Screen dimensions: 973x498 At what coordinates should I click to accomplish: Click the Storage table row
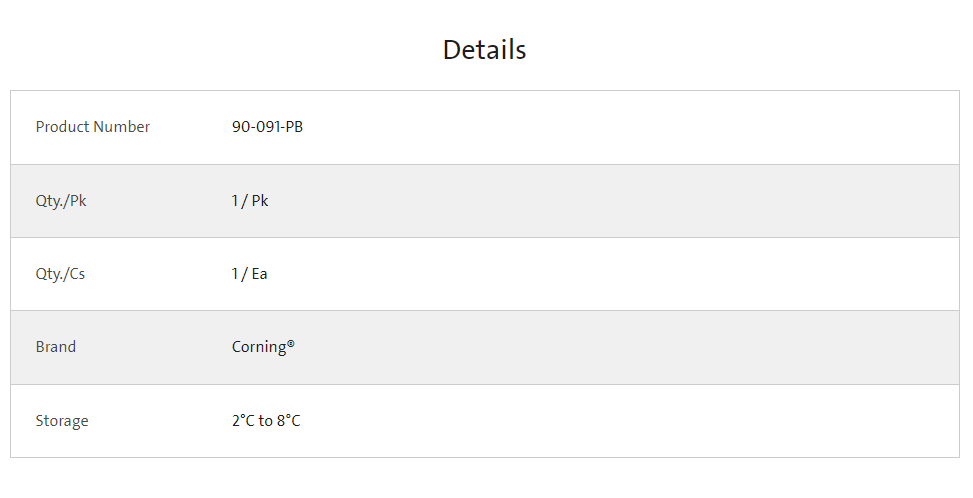[x=485, y=421]
